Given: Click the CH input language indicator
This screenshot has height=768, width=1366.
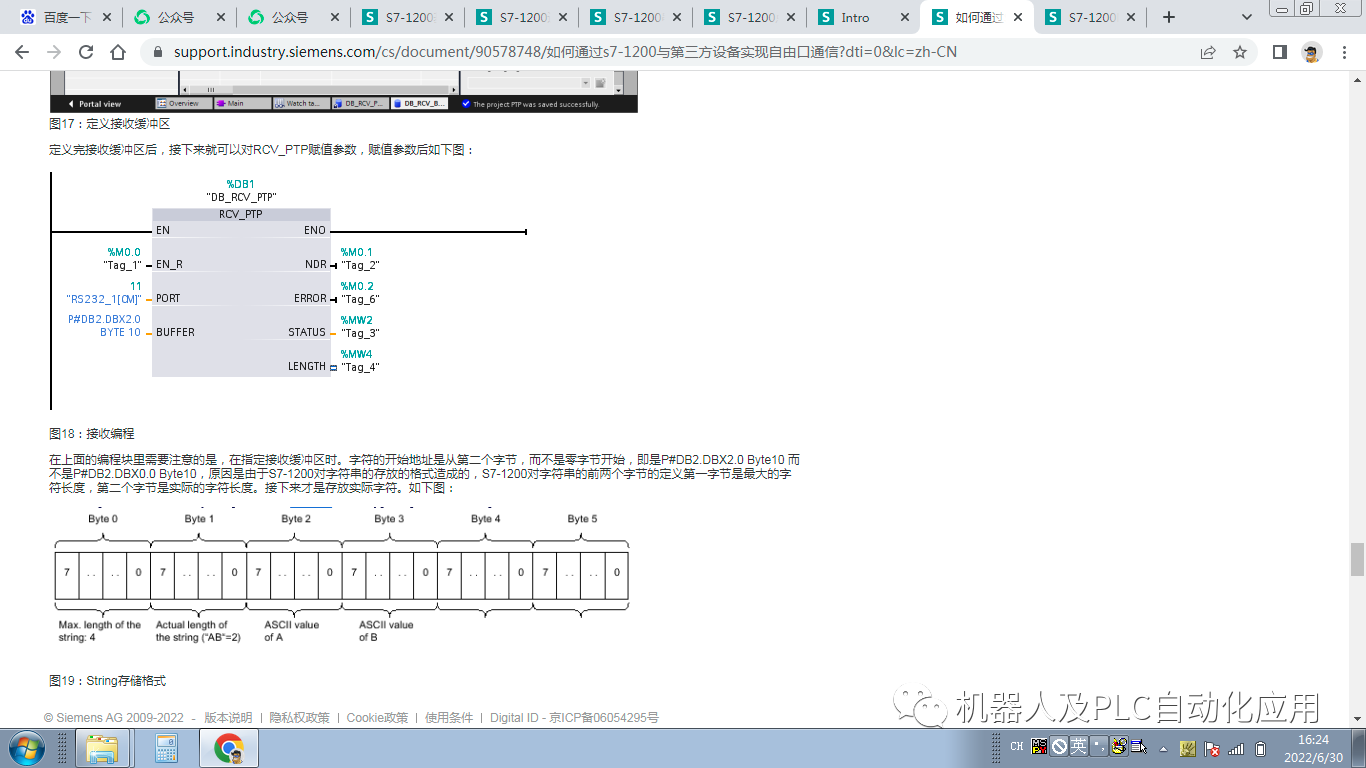Looking at the screenshot, I should pyautogui.click(x=1016, y=747).
